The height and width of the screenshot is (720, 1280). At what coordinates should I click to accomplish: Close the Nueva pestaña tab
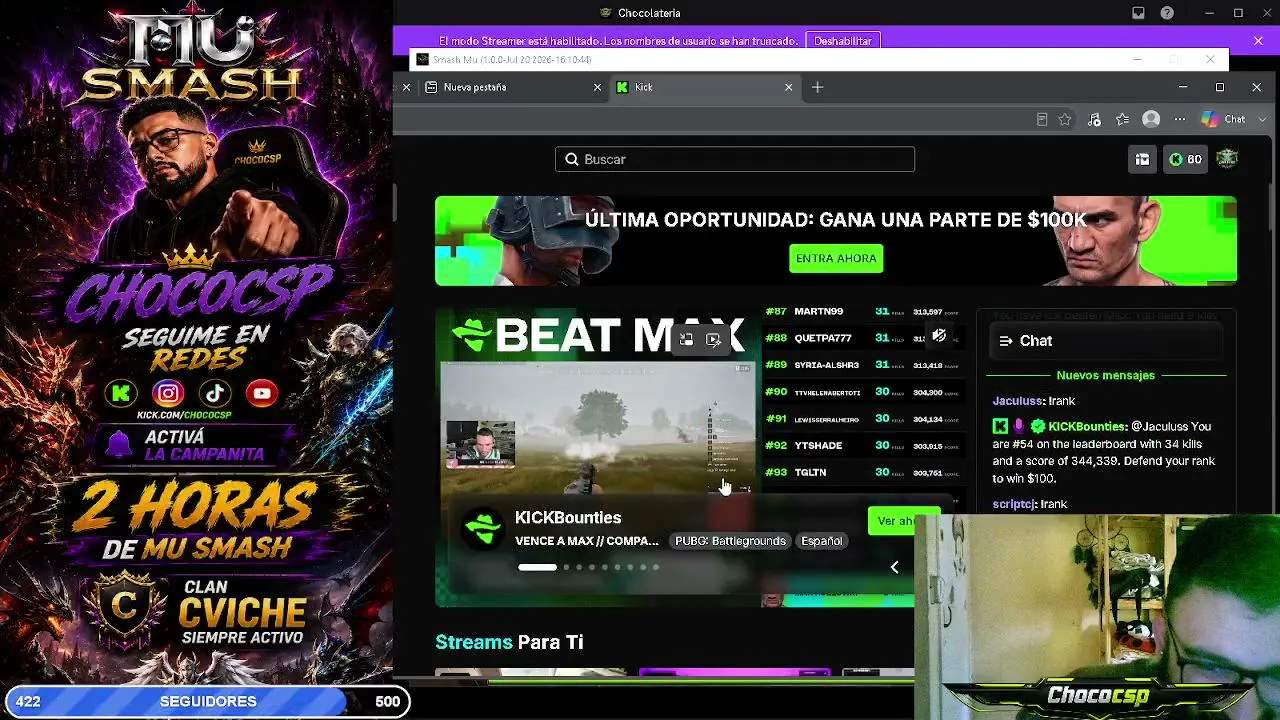[597, 87]
